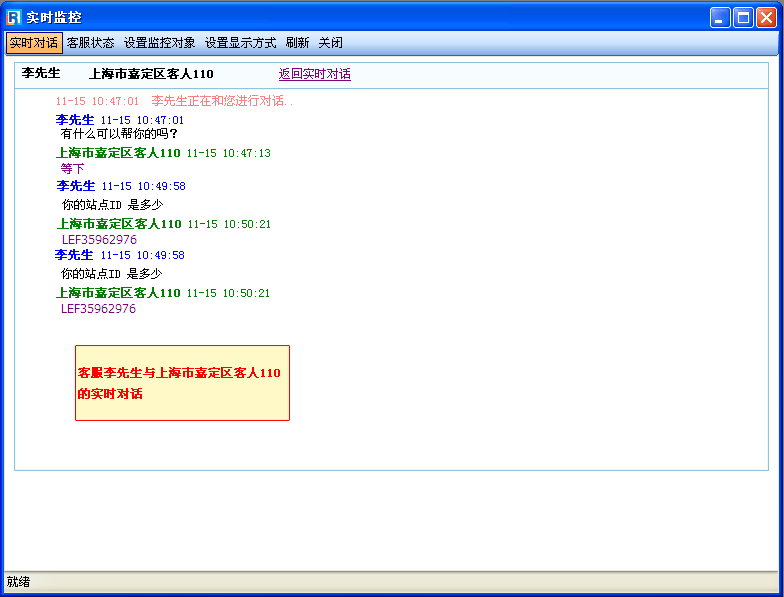784x597 pixels.
Task: Minimize the 实时监控 window
Action: click(x=720, y=18)
